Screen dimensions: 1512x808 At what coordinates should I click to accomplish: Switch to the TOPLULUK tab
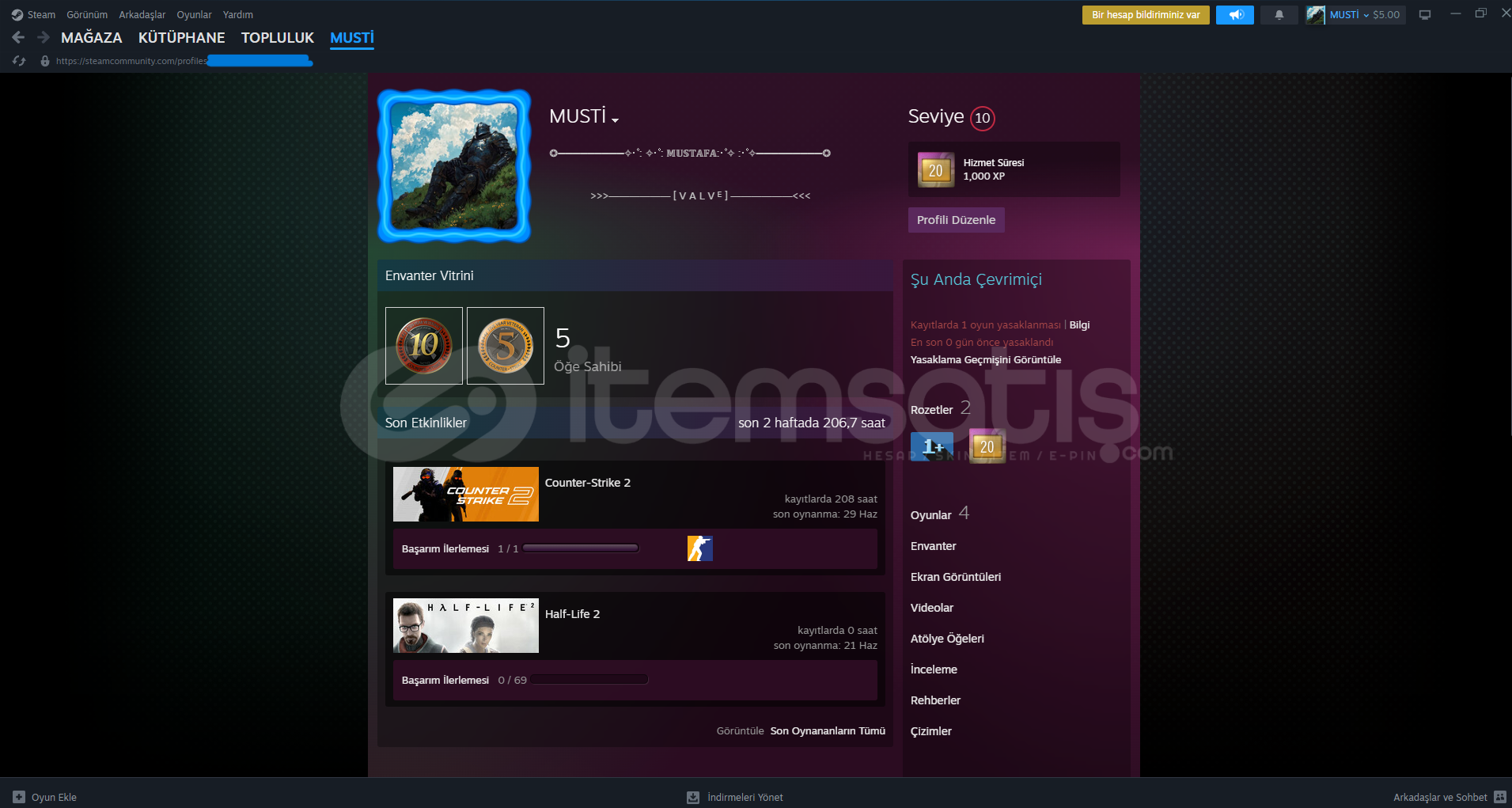[x=278, y=38]
